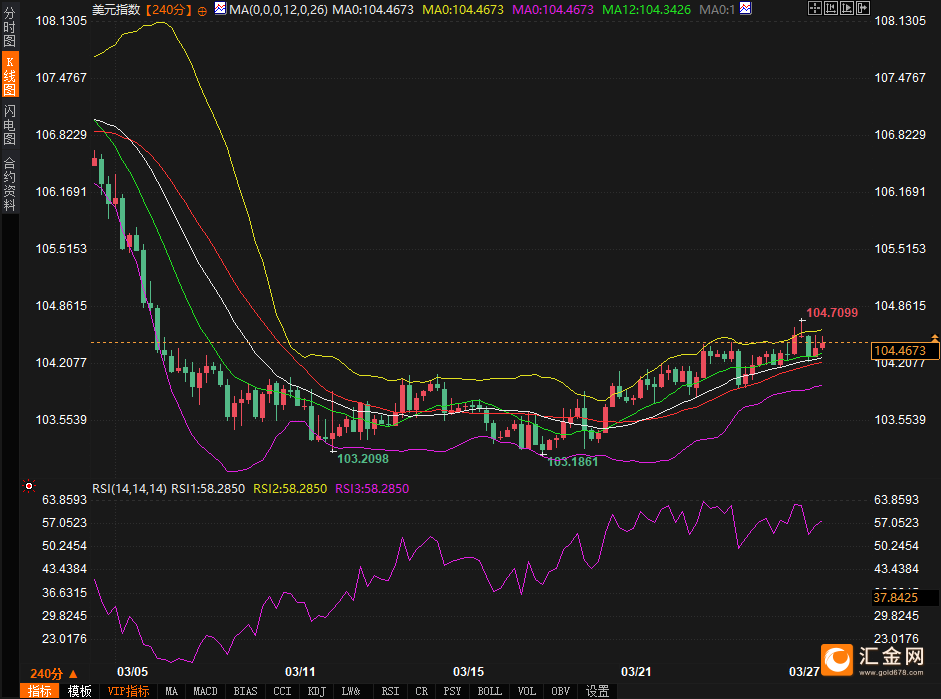This screenshot has height=699, width=941.
Task: Select the K线图 side tab
Action: pyautogui.click(x=10, y=75)
